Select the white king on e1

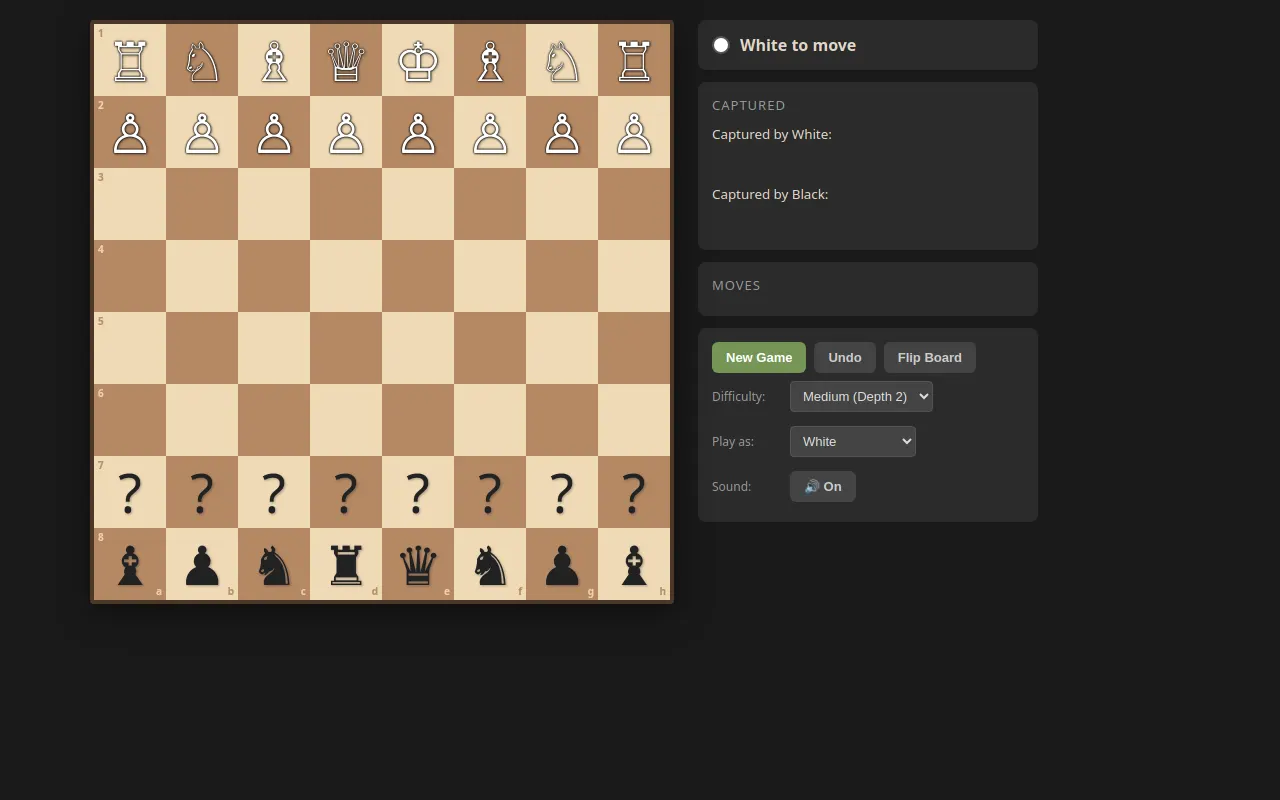(418, 60)
